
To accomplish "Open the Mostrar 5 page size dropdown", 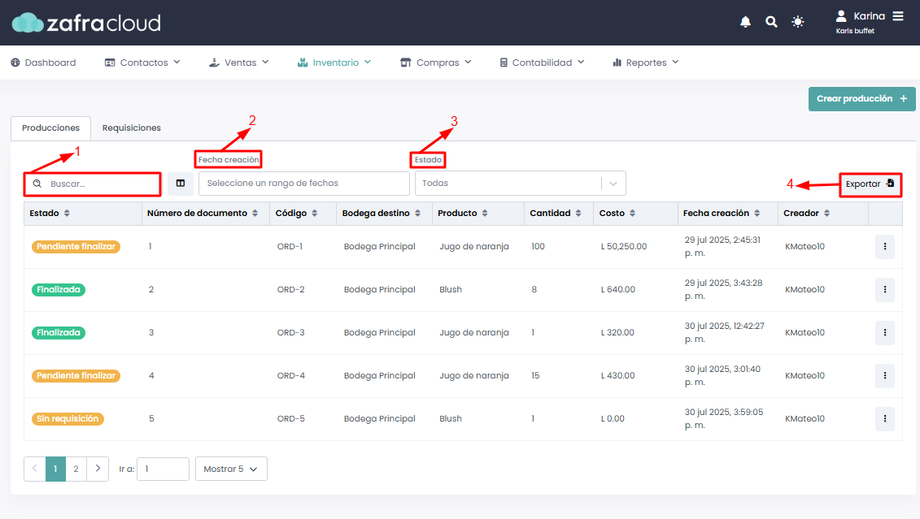I will coord(231,469).
